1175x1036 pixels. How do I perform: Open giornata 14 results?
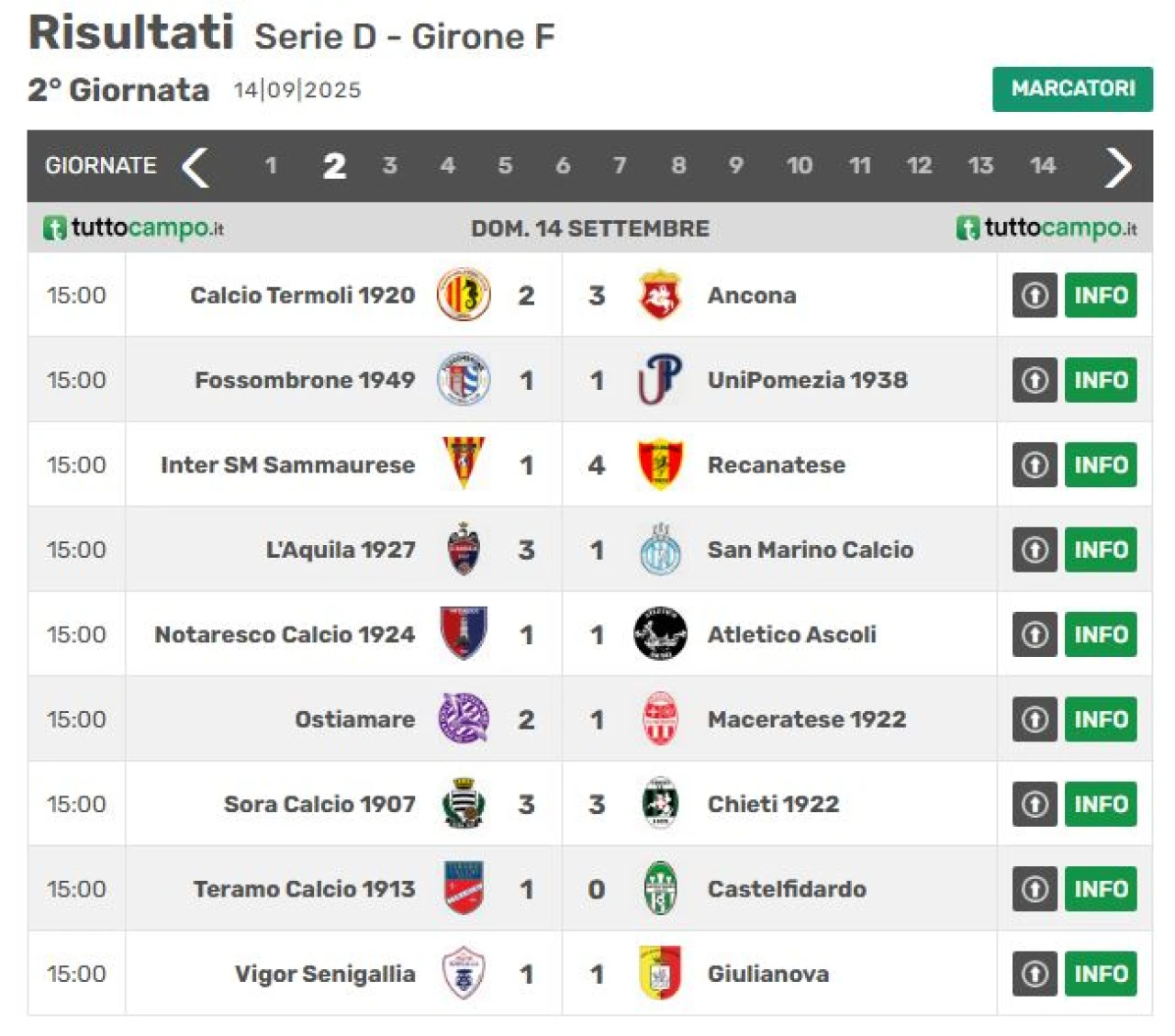tap(1042, 166)
